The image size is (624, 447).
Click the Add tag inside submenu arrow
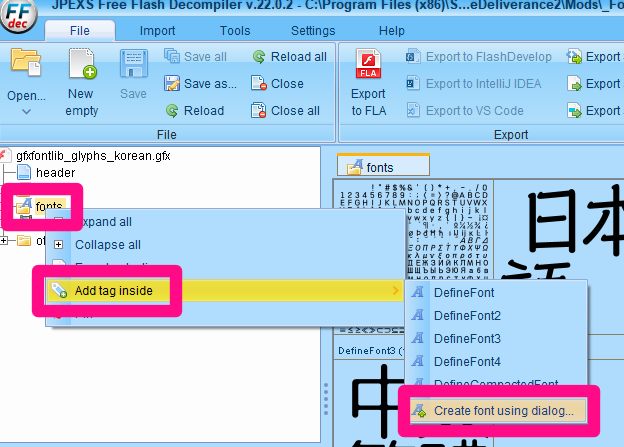click(x=396, y=291)
